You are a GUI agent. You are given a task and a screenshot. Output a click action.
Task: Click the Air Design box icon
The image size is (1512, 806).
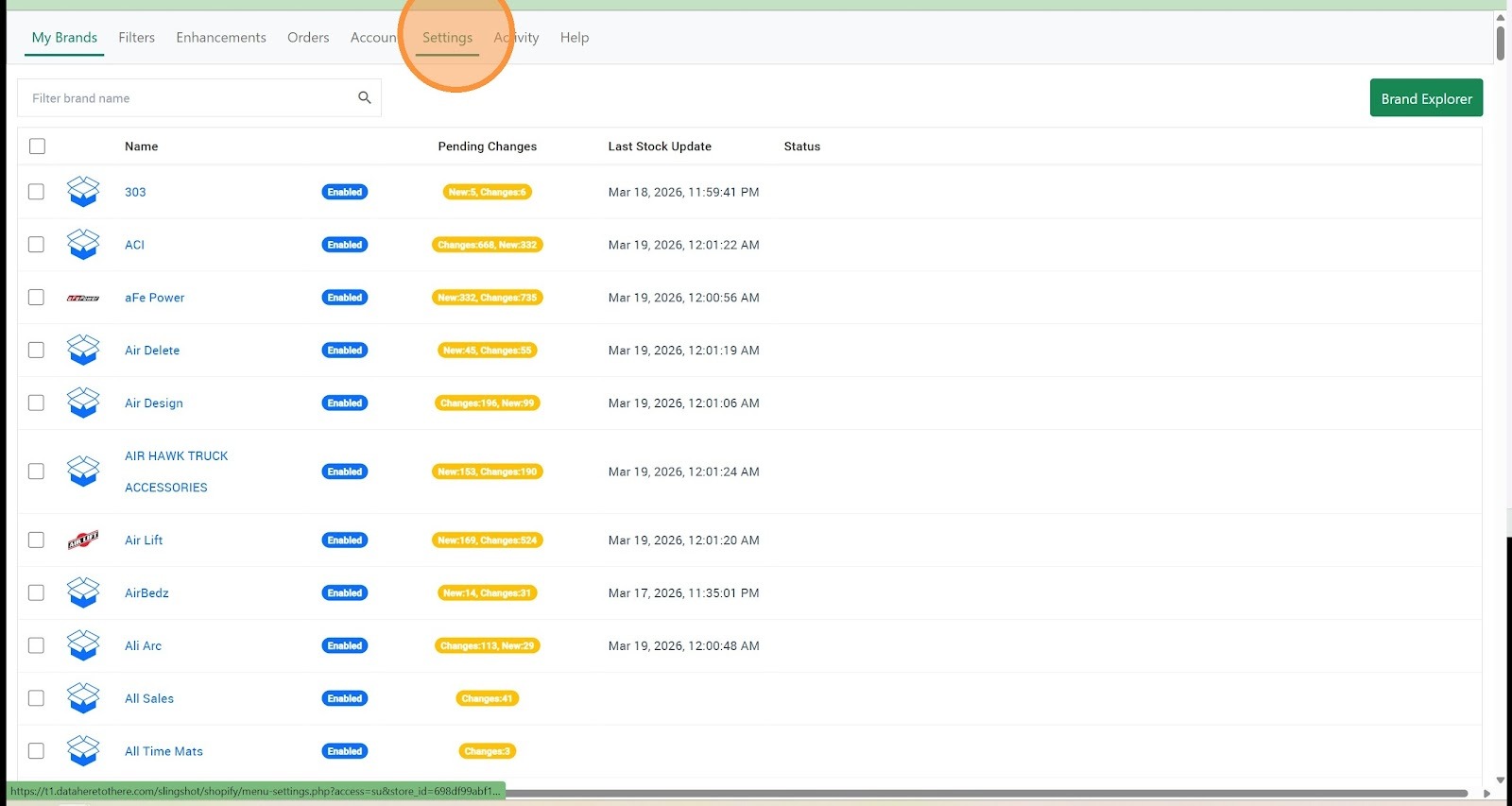click(83, 403)
